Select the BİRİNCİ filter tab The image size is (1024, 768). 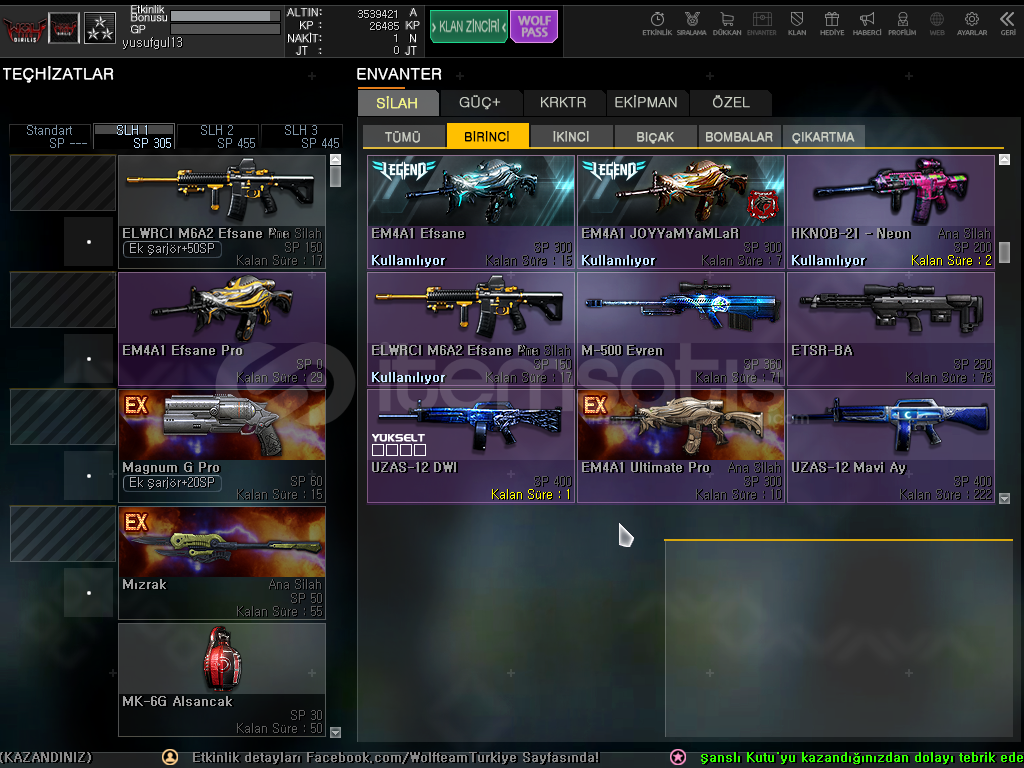[487, 136]
